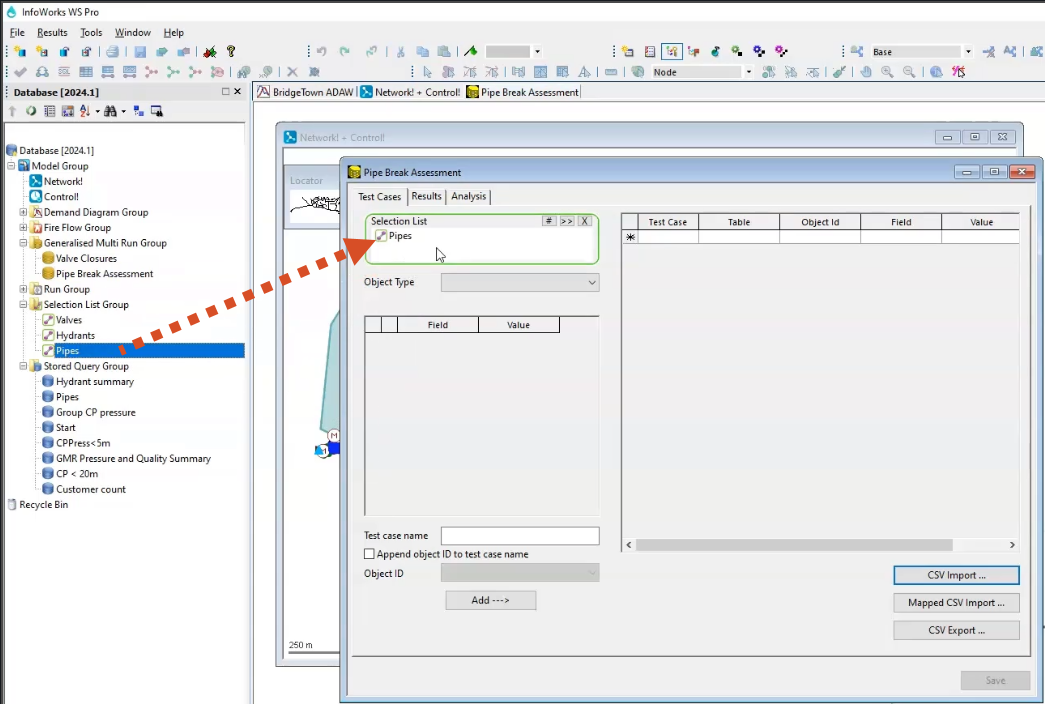Click the Add ---> button
The image size is (1045, 704).
[491, 600]
